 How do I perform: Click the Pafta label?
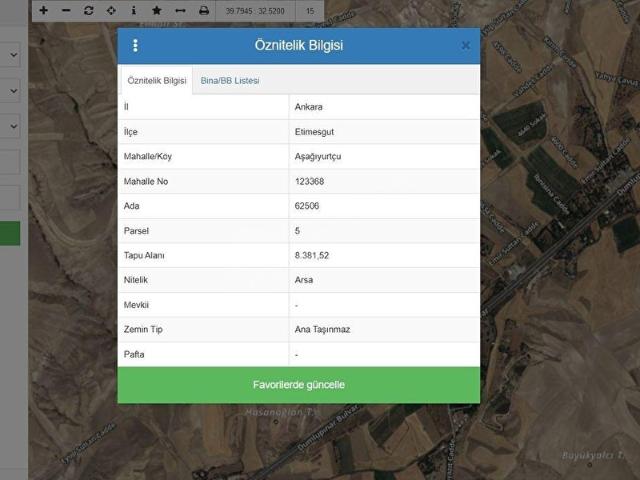click(x=134, y=354)
